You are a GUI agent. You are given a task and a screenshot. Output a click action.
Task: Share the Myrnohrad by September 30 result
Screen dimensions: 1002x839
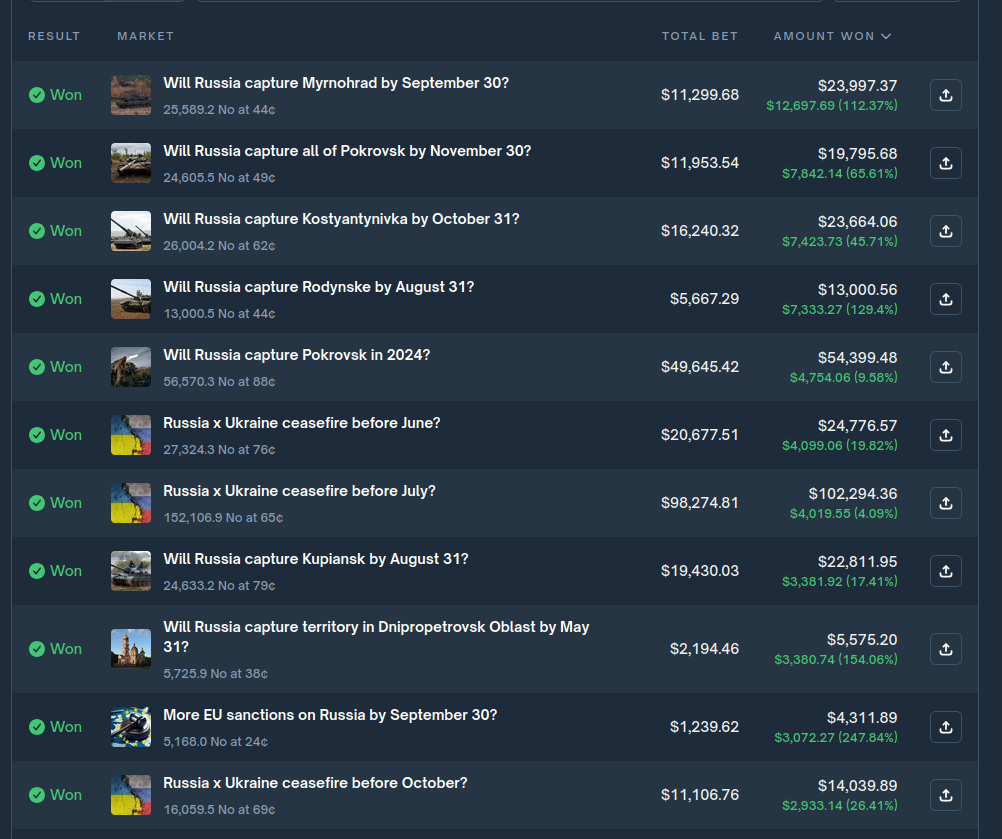click(946, 95)
